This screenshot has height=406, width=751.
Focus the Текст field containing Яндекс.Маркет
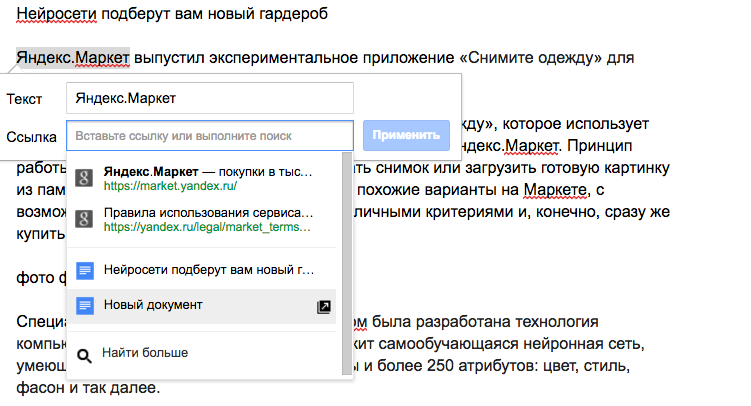210,98
